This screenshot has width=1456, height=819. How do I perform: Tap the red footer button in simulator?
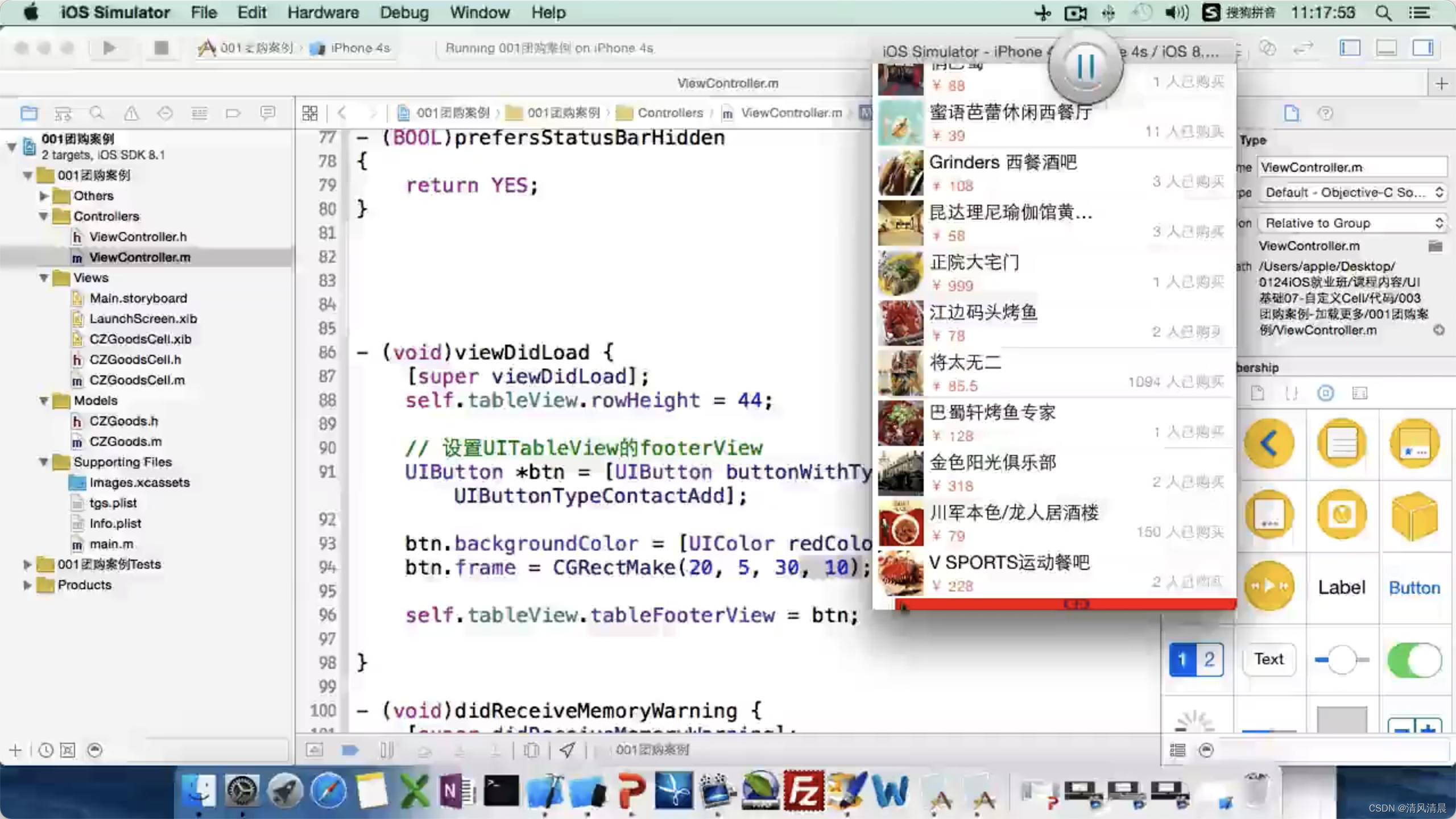click(1065, 604)
